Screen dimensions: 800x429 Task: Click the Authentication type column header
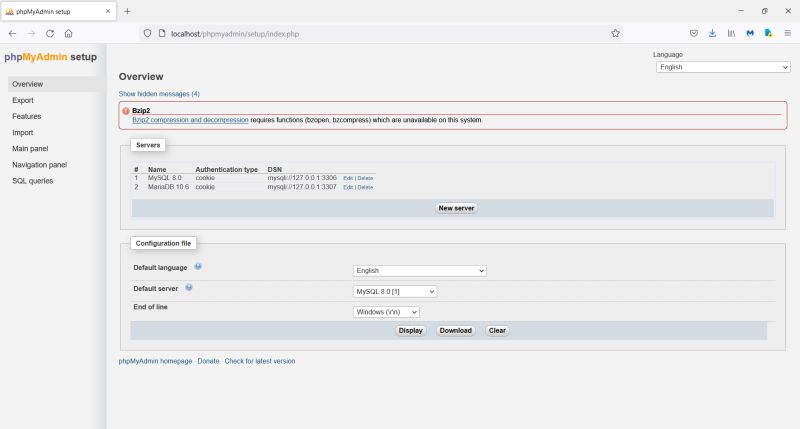click(227, 169)
